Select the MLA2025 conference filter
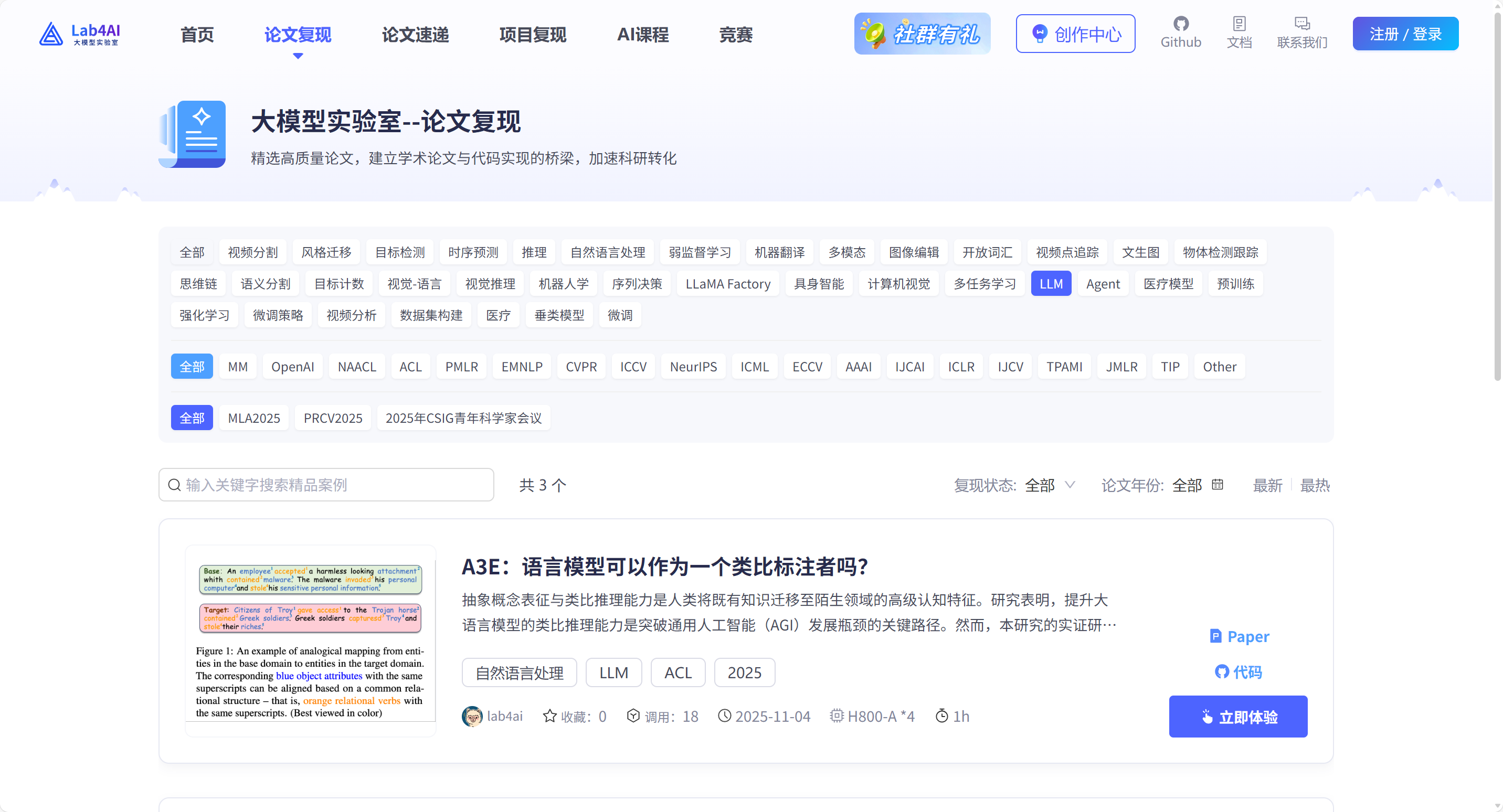This screenshot has height=812, width=1503. (254, 418)
